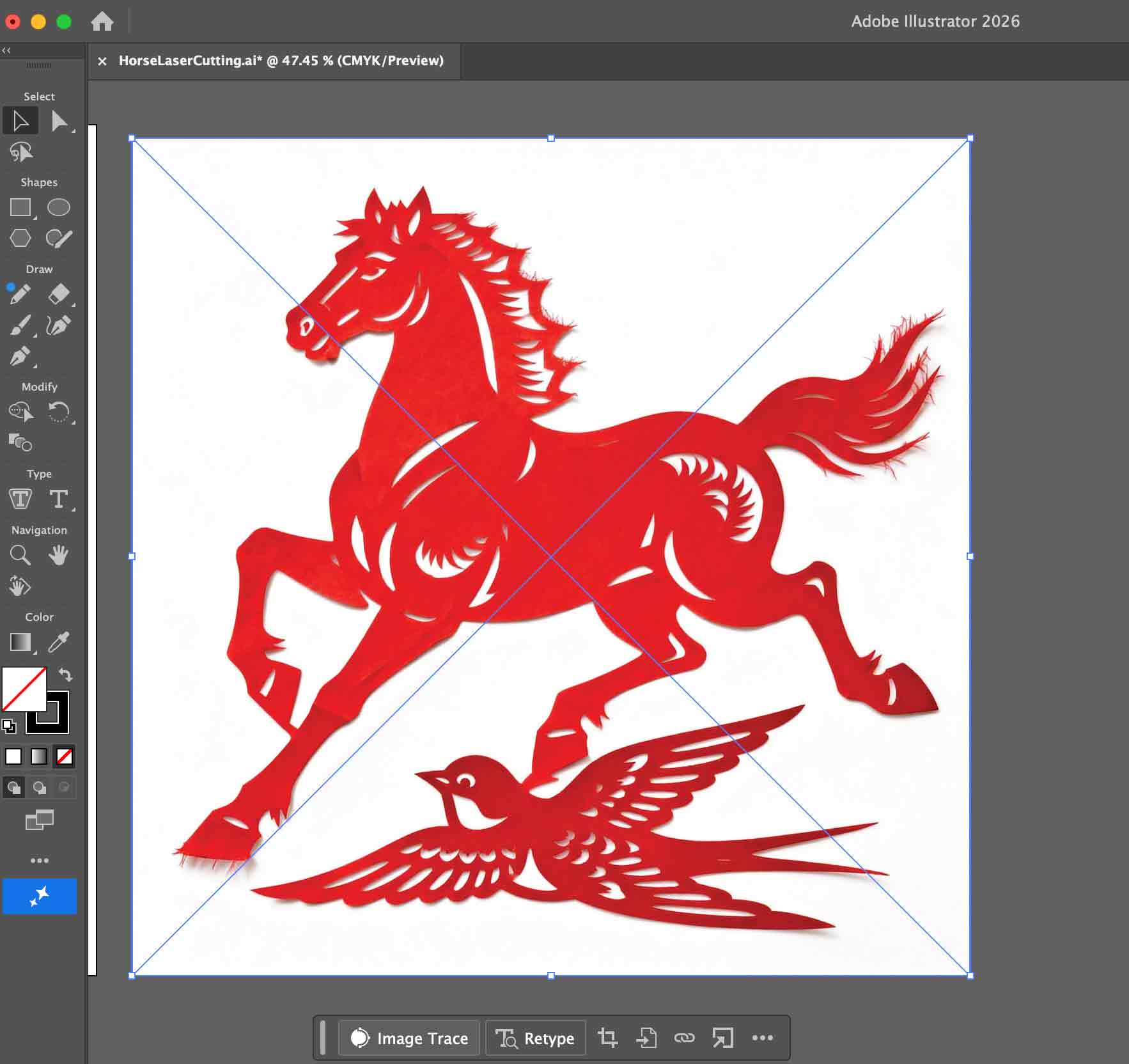The width and height of the screenshot is (1129, 1064).
Task: Pick the Paintbrush tool
Action: pos(19,326)
